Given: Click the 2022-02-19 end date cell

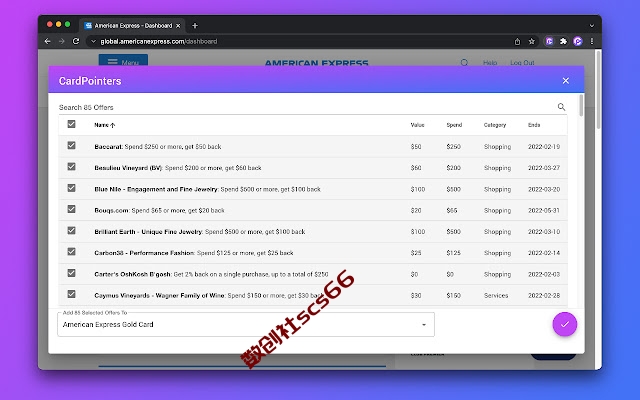Looking at the screenshot, I should (x=544, y=147).
